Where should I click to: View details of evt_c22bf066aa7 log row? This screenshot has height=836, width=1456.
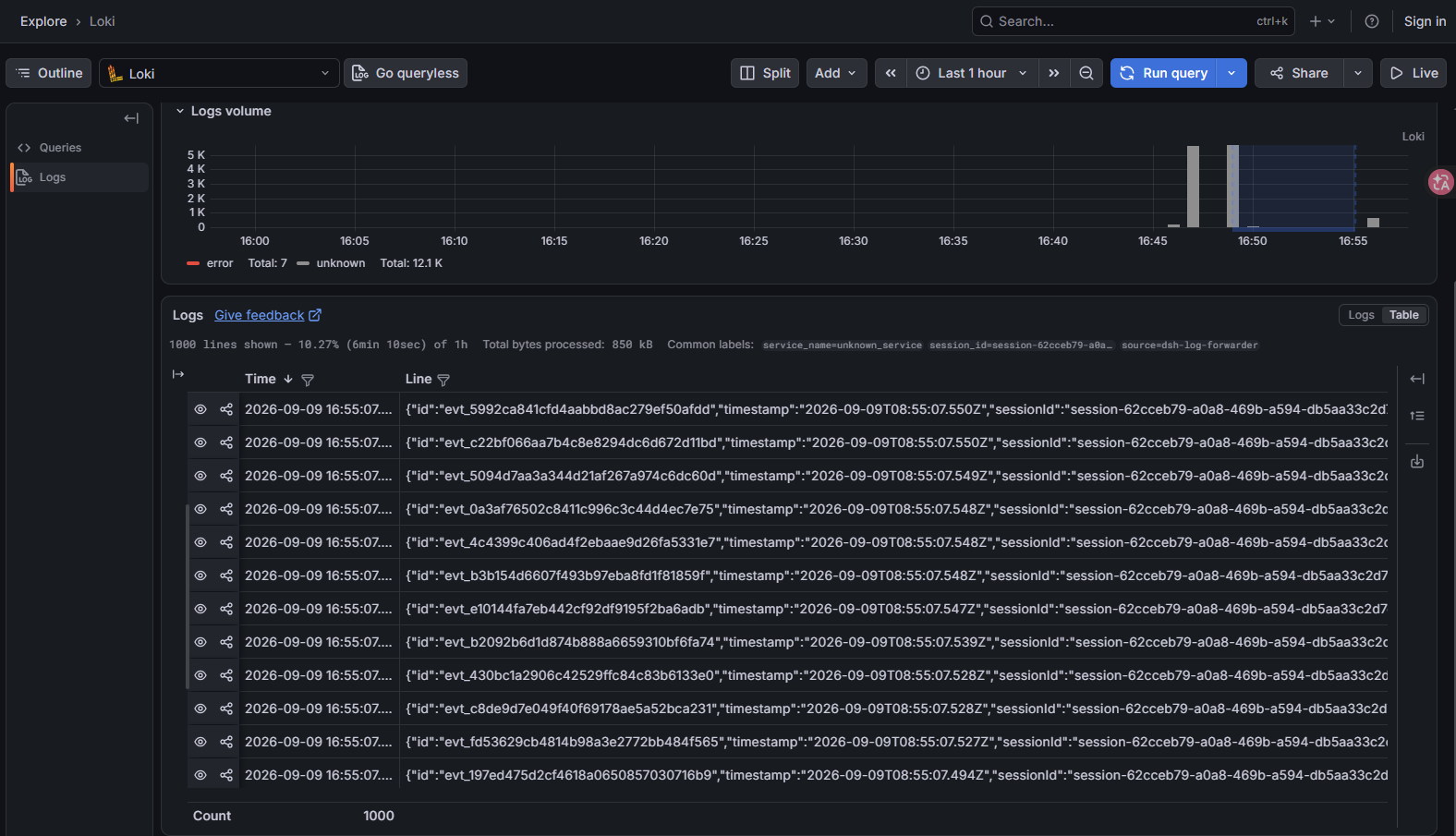coord(200,442)
